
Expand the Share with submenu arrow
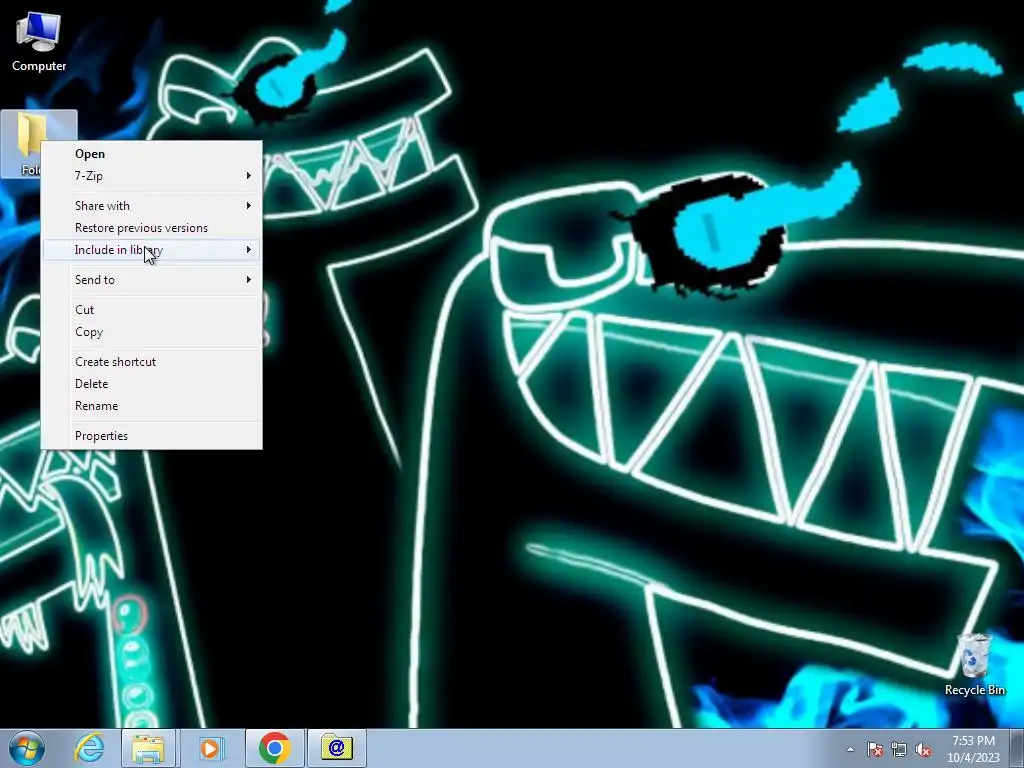click(249, 206)
